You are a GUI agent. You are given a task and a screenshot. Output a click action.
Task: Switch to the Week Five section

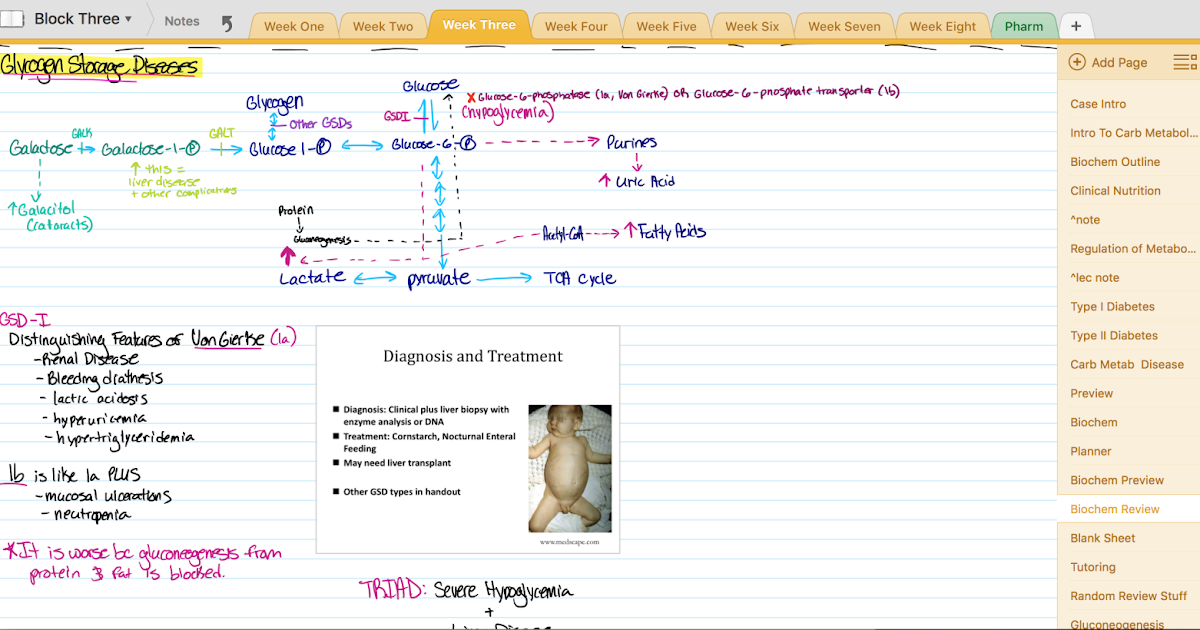pos(666,27)
